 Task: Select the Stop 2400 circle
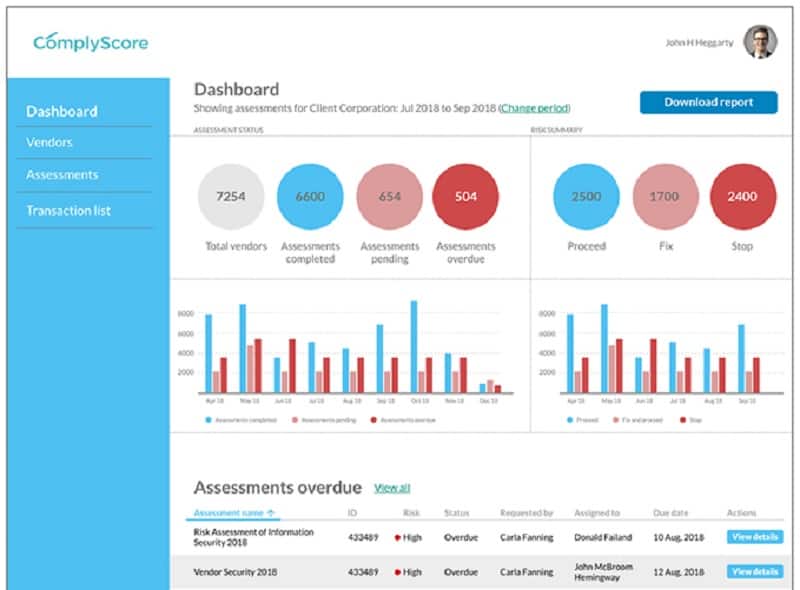point(743,196)
